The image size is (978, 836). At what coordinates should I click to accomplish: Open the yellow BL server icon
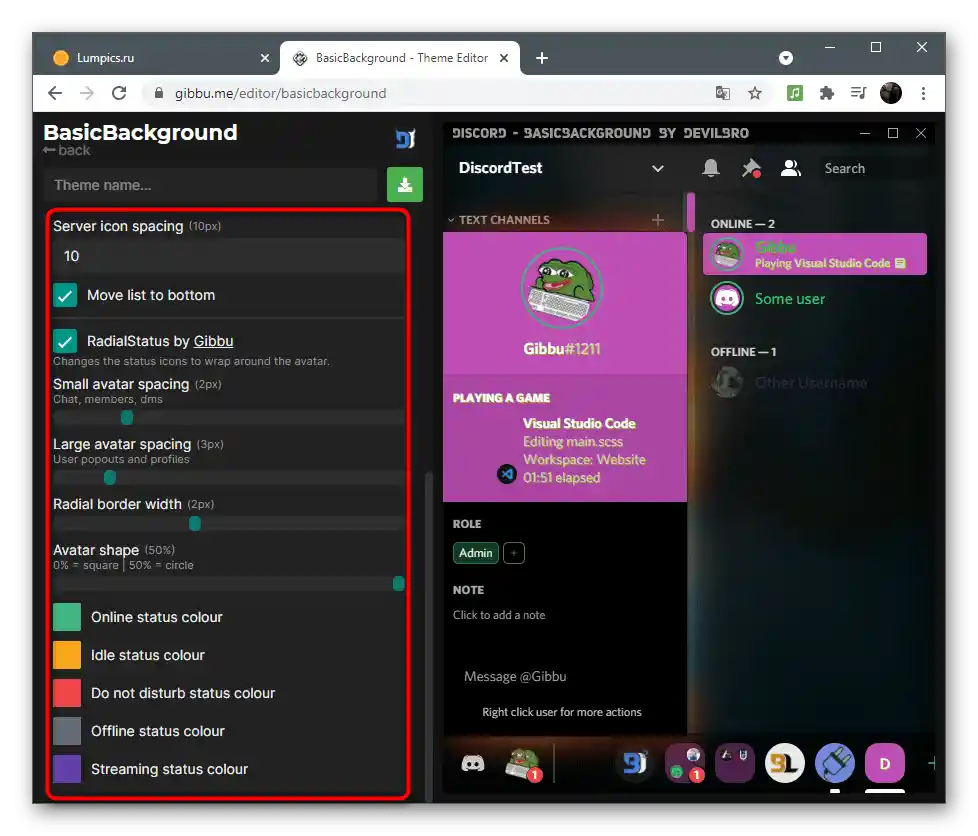click(x=785, y=763)
